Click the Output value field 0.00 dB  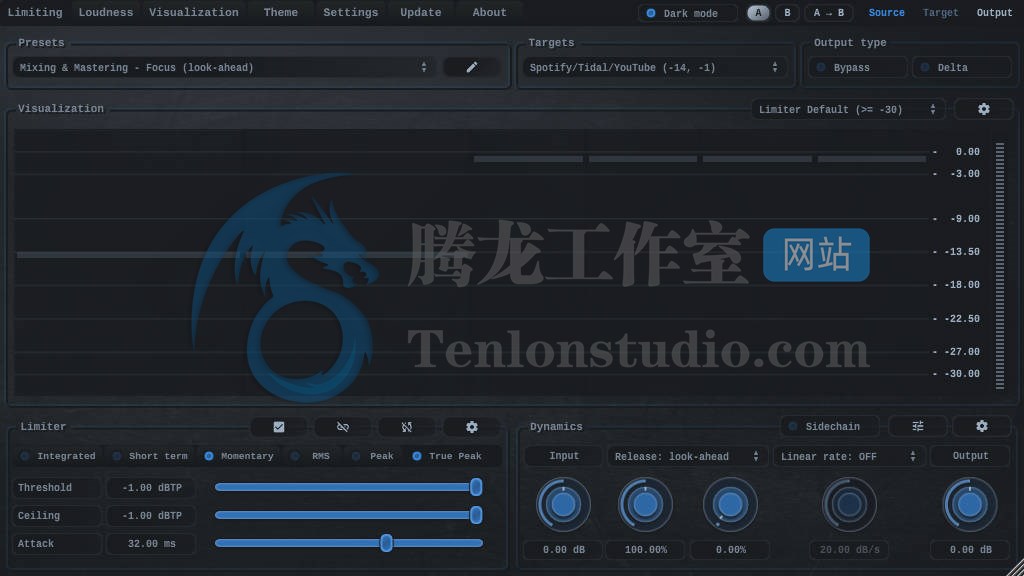click(x=970, y=550)
